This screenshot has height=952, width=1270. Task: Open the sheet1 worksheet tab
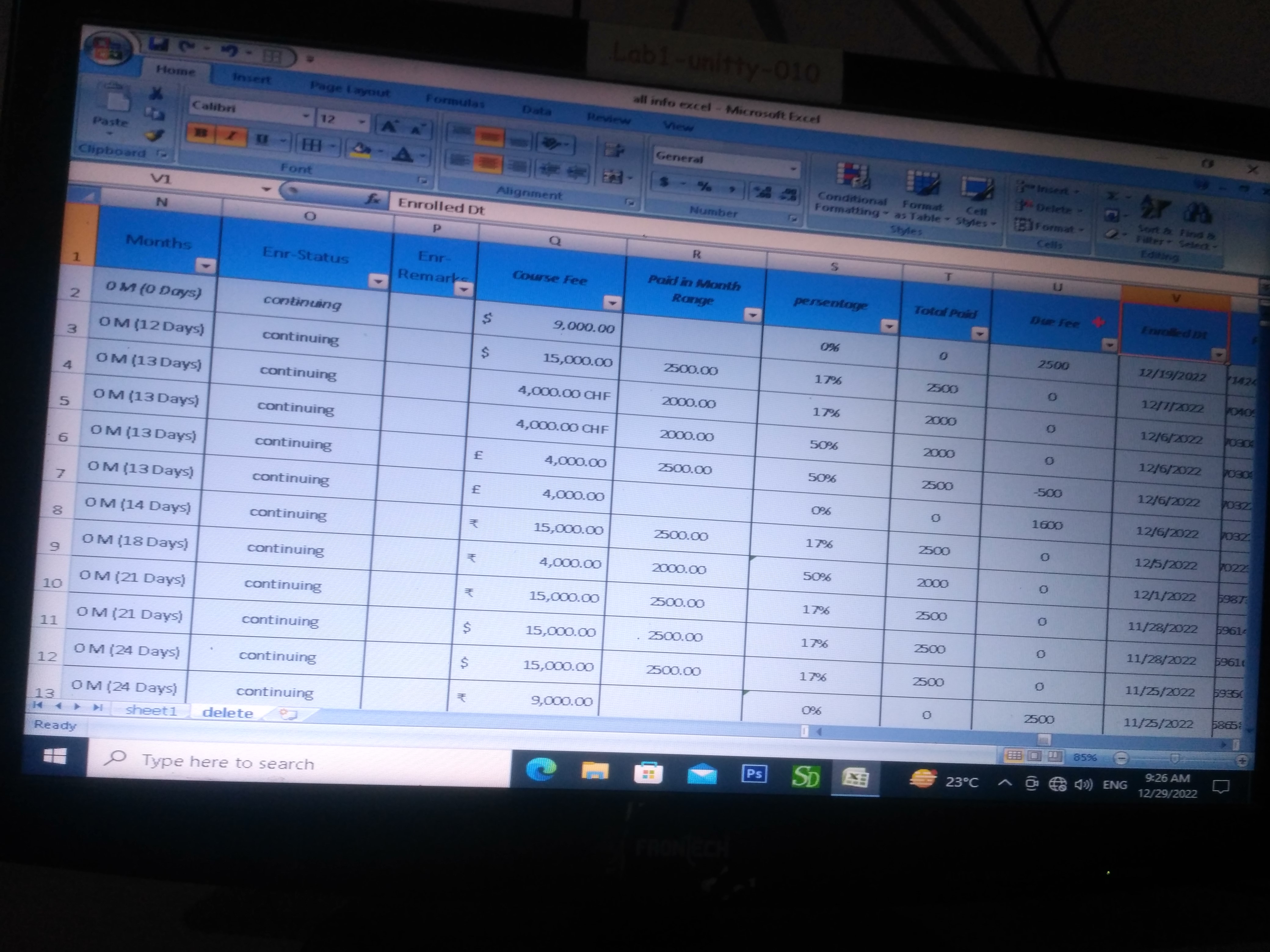coord(151,710)
